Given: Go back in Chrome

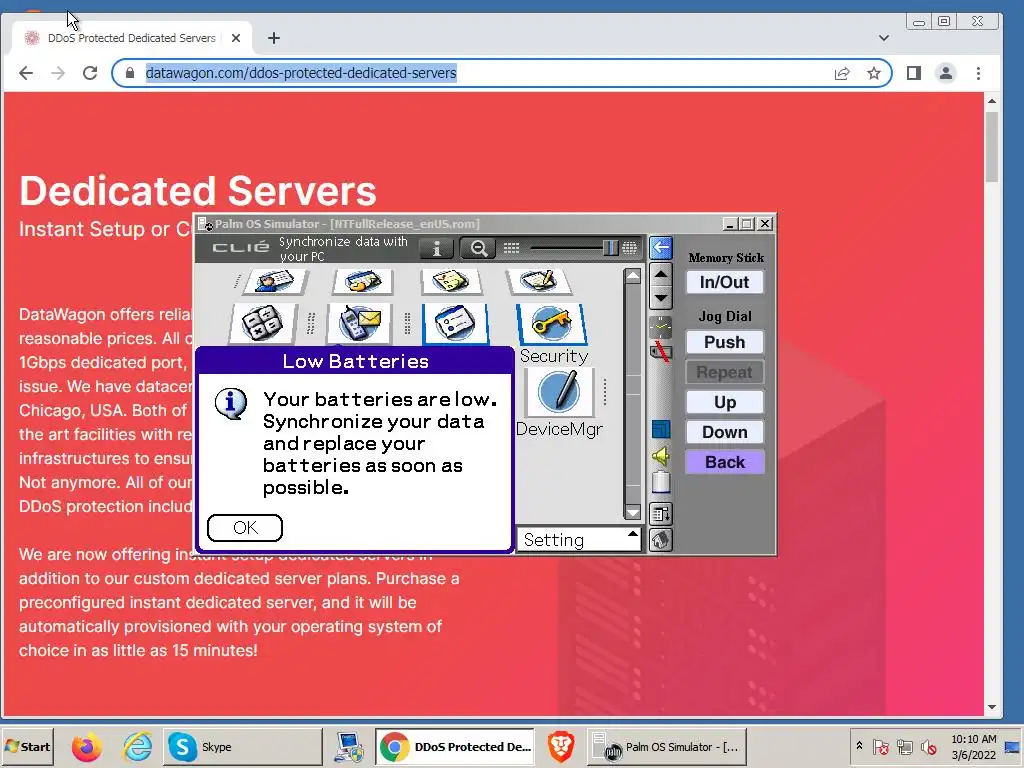Looking at the screenshot, I should click(x=26, y=73).
